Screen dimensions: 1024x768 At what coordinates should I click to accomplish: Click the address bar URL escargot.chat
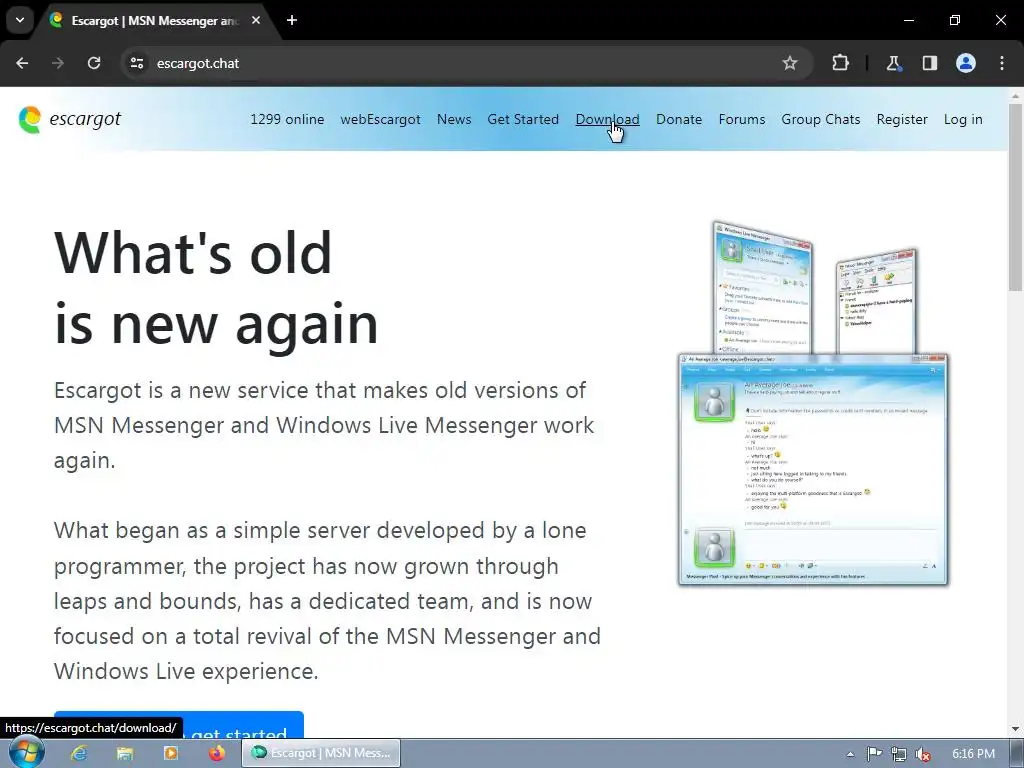[198, 63]
